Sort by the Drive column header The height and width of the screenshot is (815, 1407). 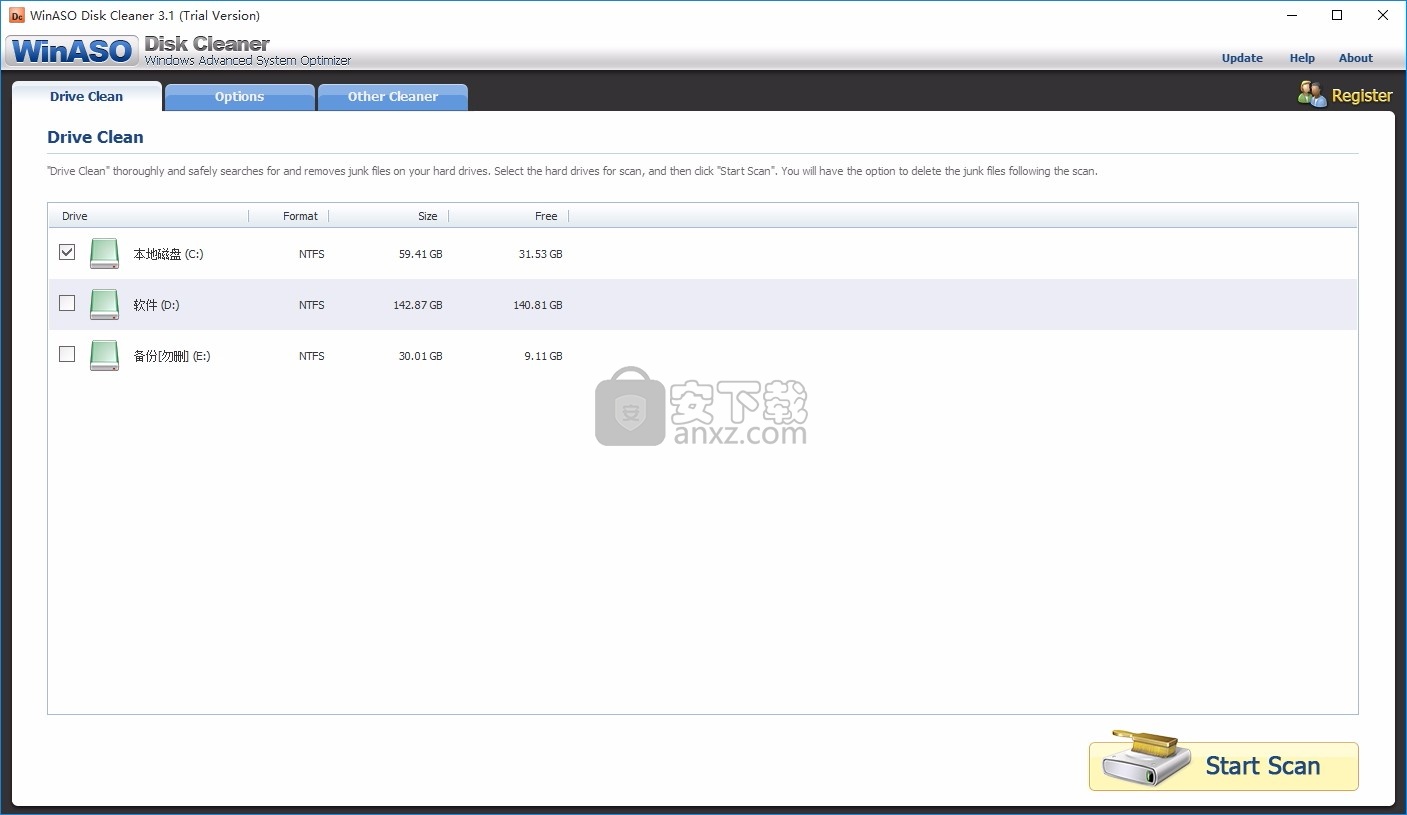(149, 216)
